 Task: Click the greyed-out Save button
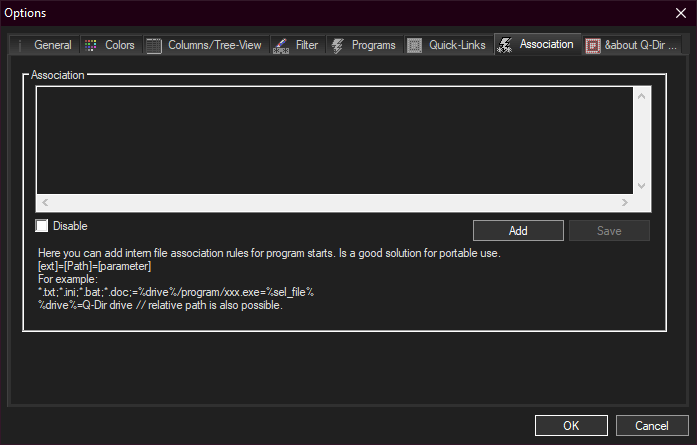tap(609, 231)
